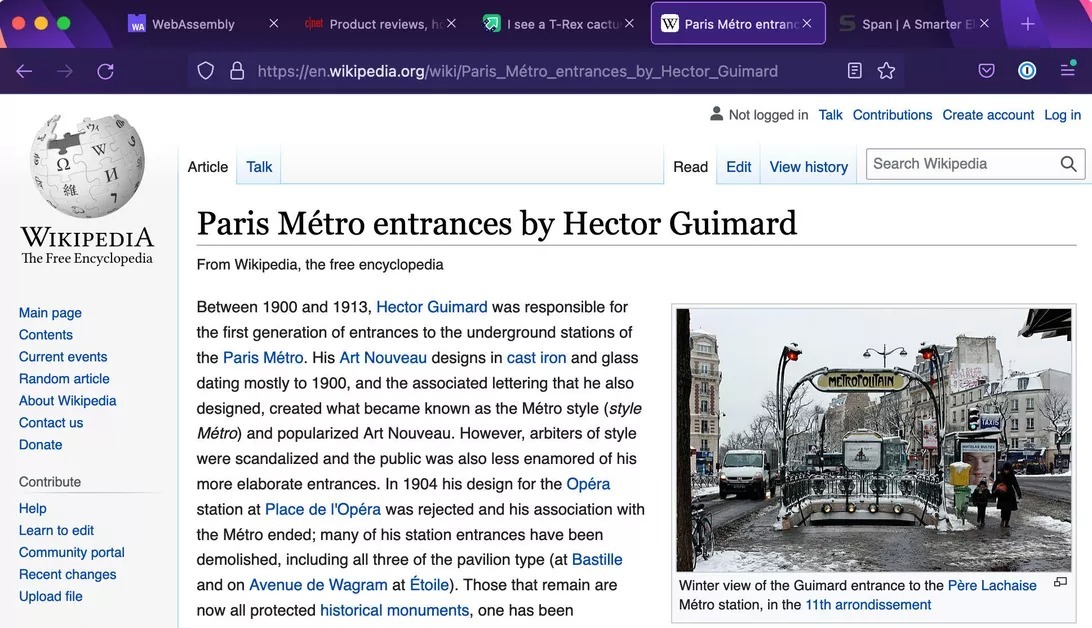Open the Guimard entrance photo thumbnail
The height and width of the screenshot is (628, 1092).
(873, 440)
